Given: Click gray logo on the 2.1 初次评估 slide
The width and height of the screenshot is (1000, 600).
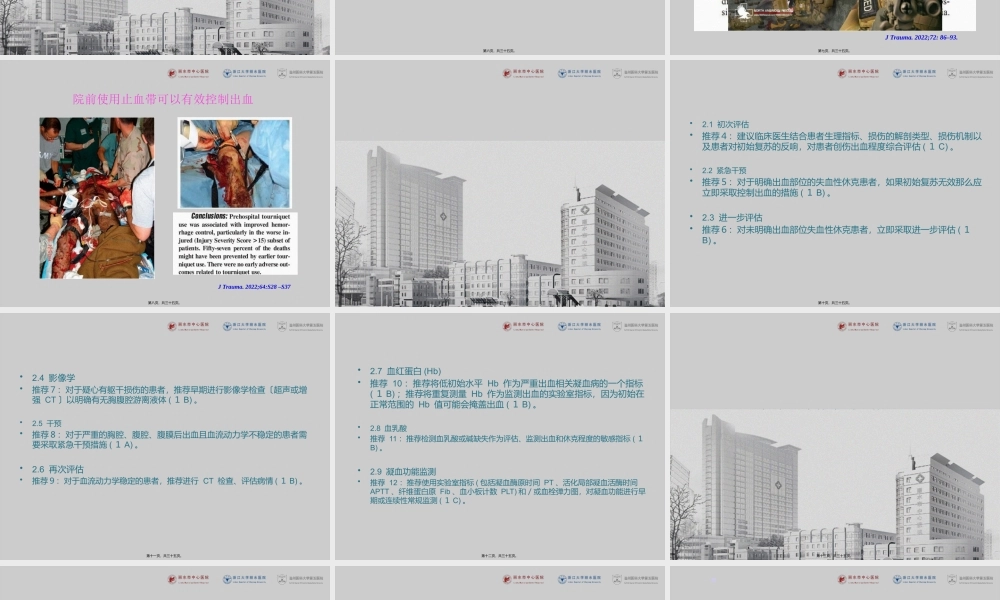Looking at the screenshot, I should pos(970,73).
